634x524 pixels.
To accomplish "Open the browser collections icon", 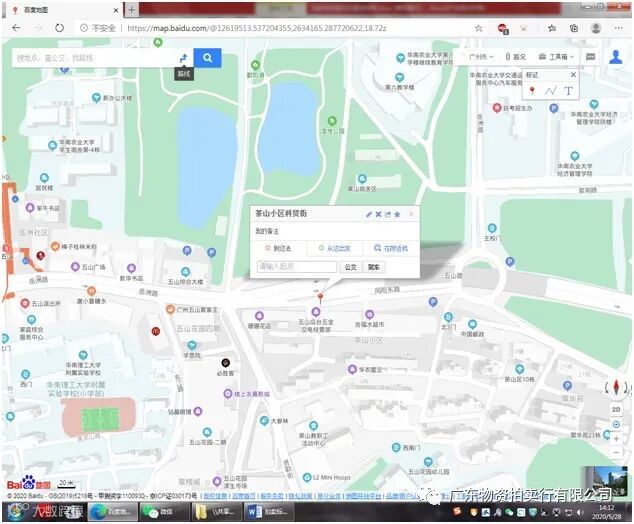I will point(574,28).
